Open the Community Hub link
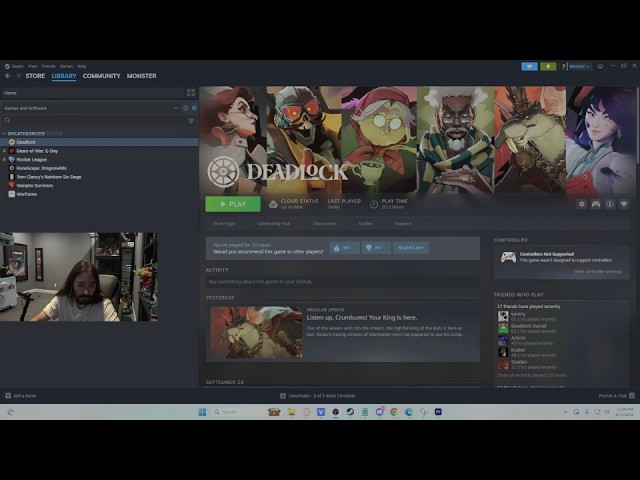640x480 pixels. (273, 224)
